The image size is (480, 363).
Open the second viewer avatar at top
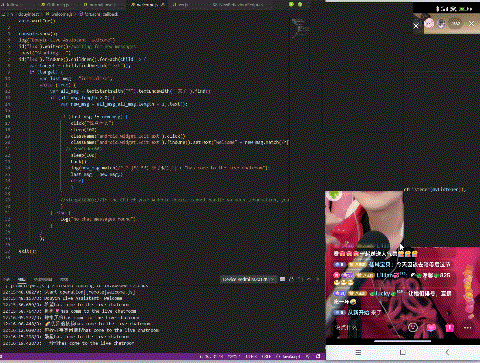[441, 23]
